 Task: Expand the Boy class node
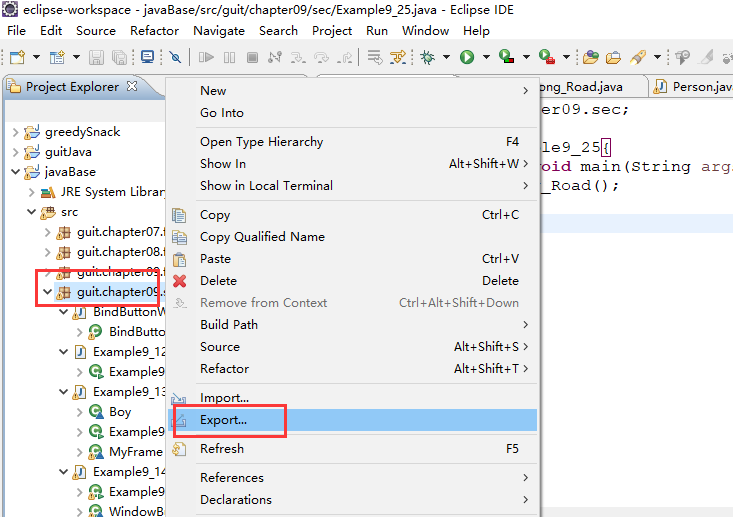[x=79, y=412]
